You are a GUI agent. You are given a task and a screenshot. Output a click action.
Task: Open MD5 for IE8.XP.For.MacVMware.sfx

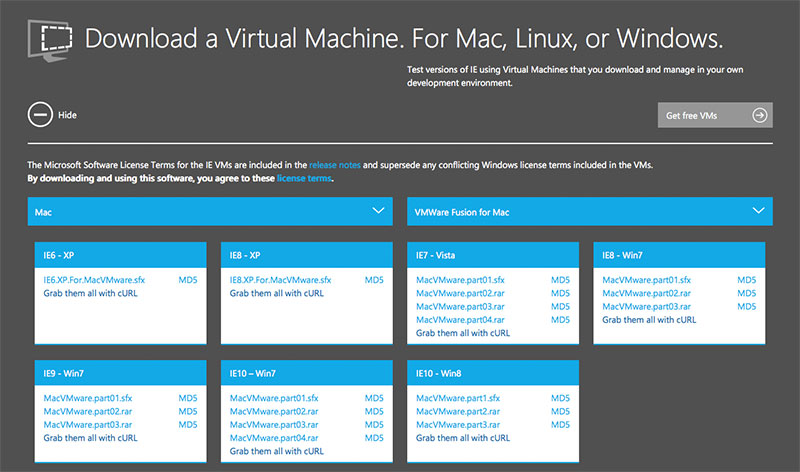click(x=374, y=280)
